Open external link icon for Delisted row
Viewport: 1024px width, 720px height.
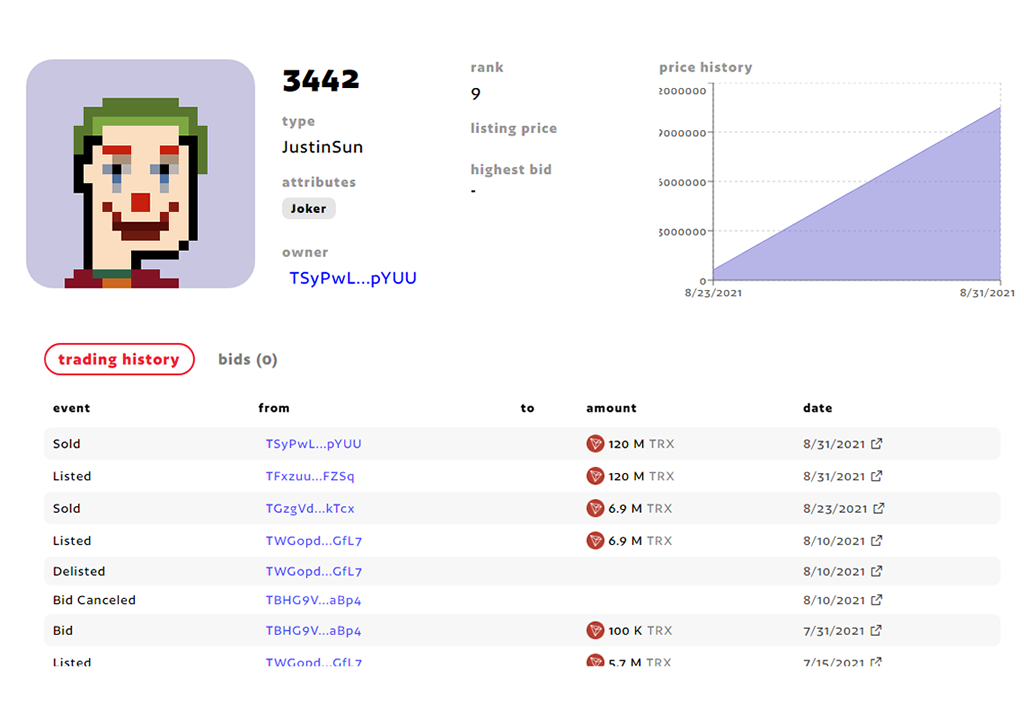(878, 572)
